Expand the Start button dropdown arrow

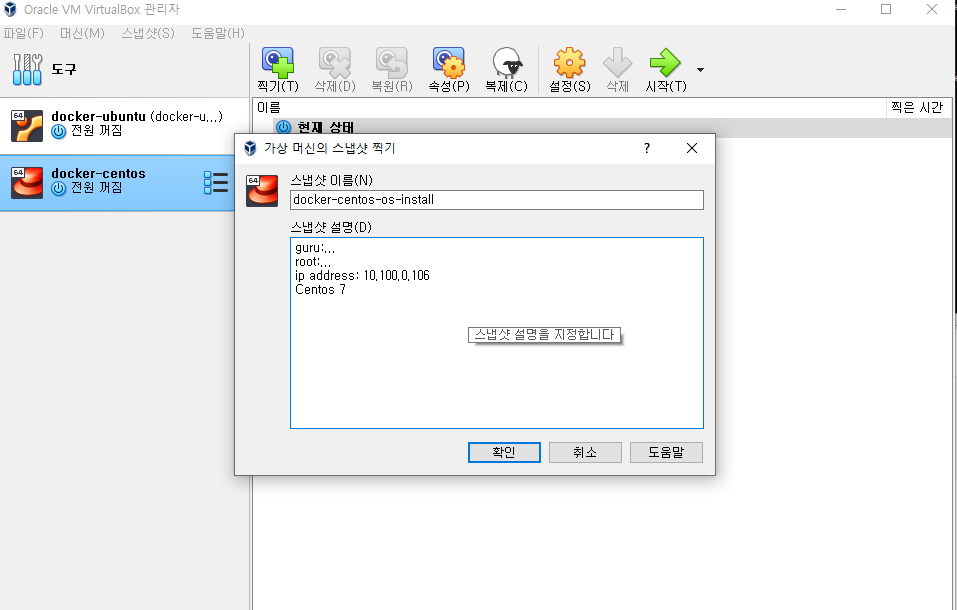[700, 70]
